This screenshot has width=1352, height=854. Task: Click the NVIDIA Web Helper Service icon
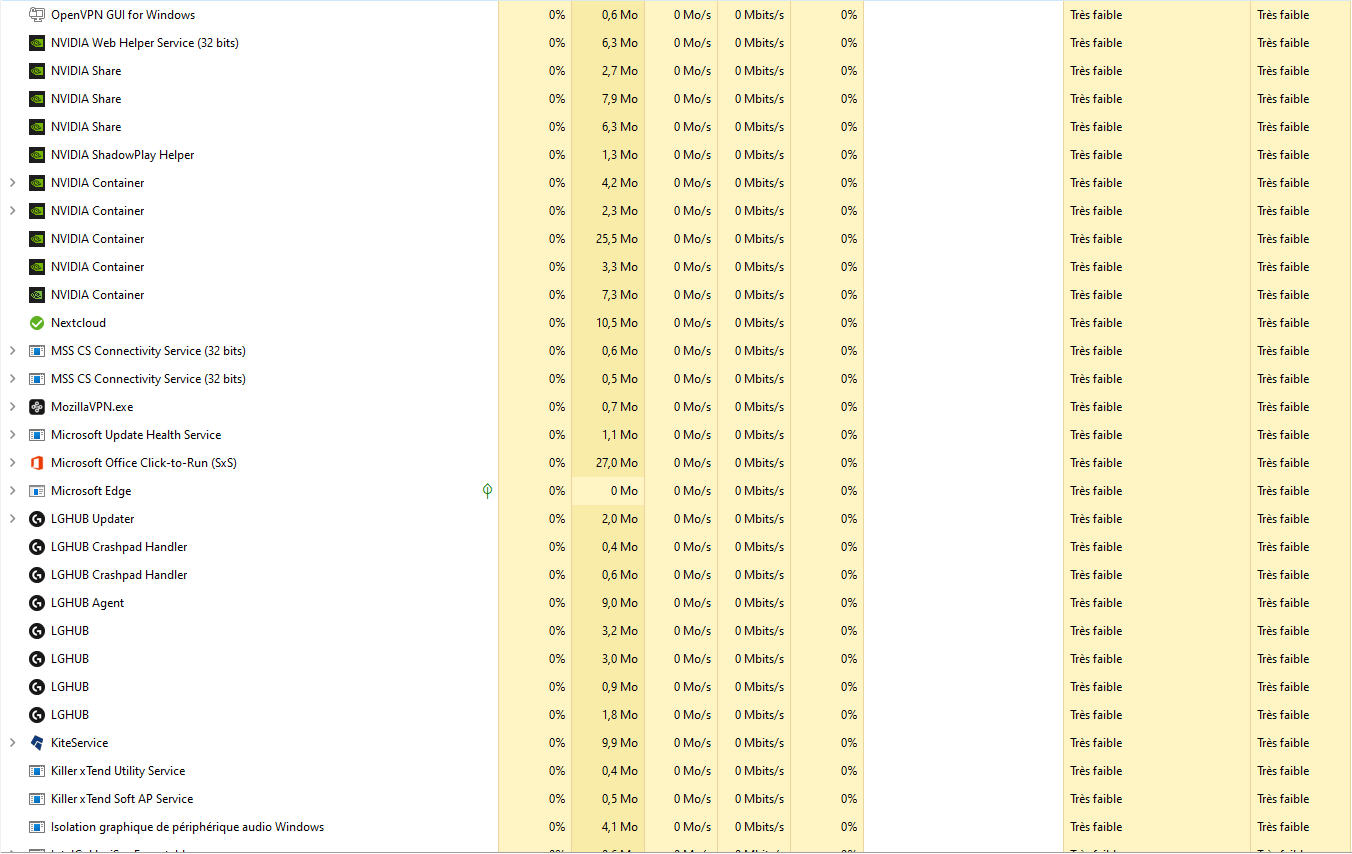coord(37,43)
